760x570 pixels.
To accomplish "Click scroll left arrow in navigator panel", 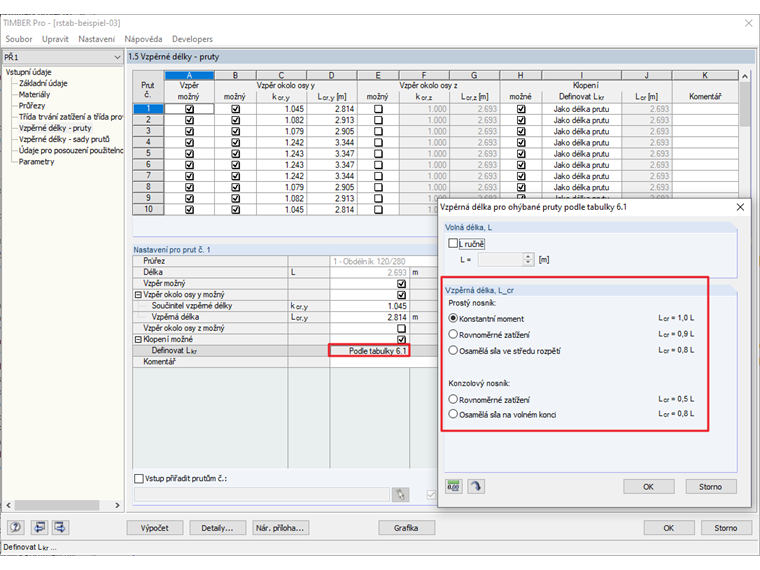I will tap(8, 505).
